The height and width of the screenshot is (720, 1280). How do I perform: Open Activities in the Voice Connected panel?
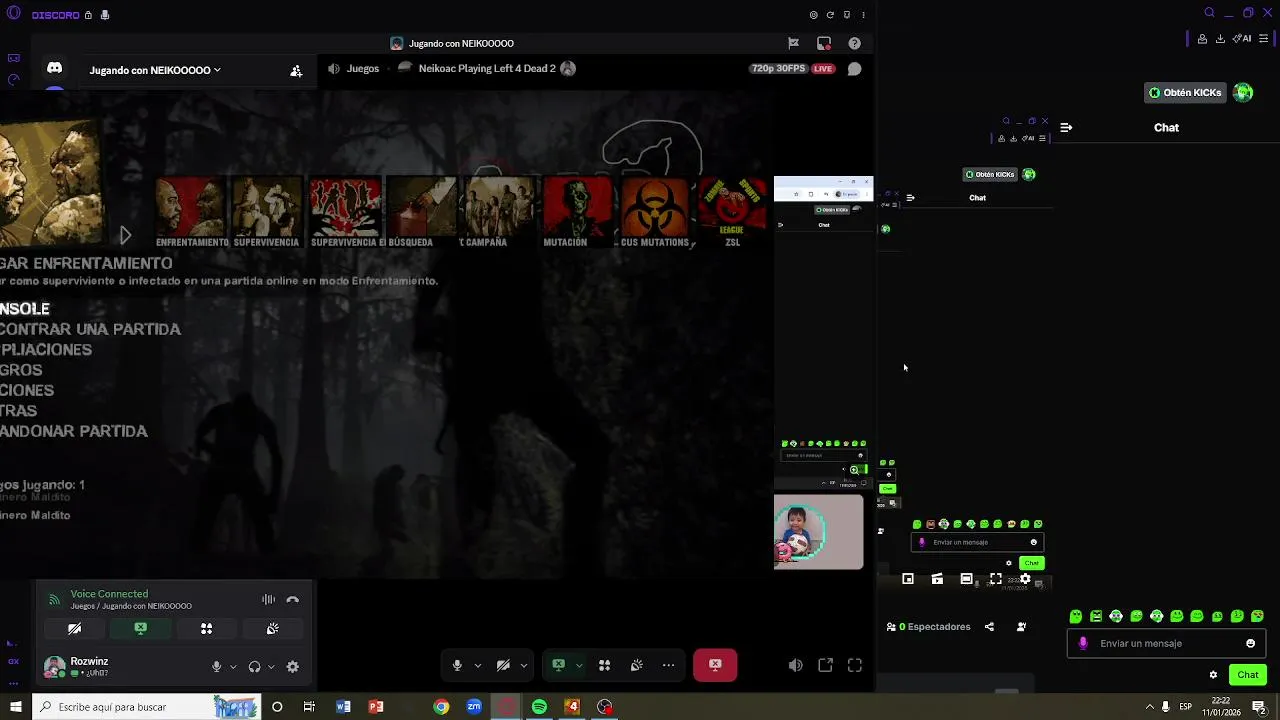[x=206, y=629]
